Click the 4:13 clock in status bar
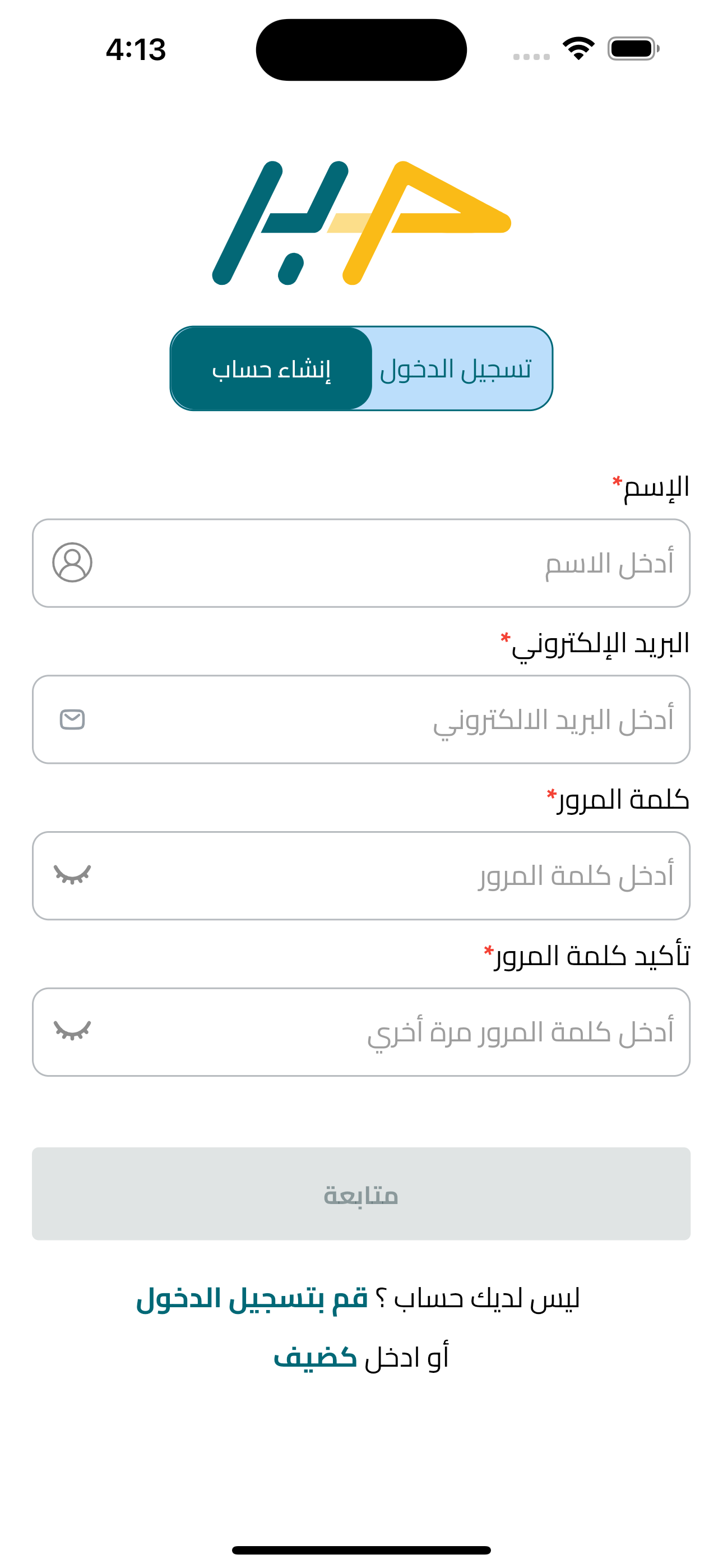This screenshot has width=723, height=1568. (136, 49)
